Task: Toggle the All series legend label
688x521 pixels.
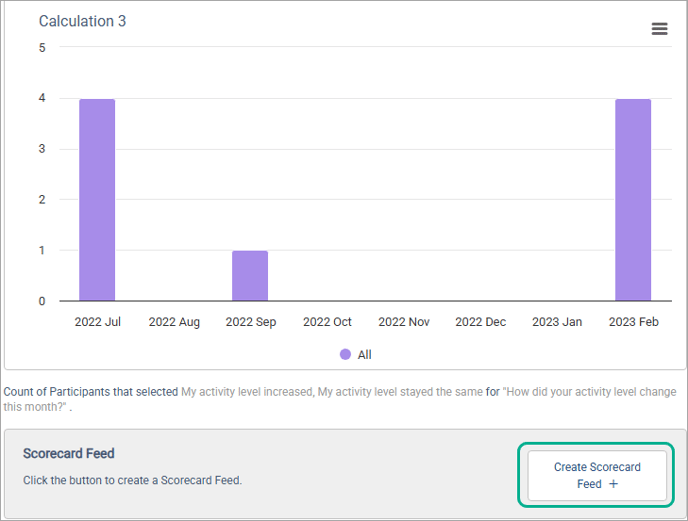Action: pyautogui.click(x=364, y=354)
